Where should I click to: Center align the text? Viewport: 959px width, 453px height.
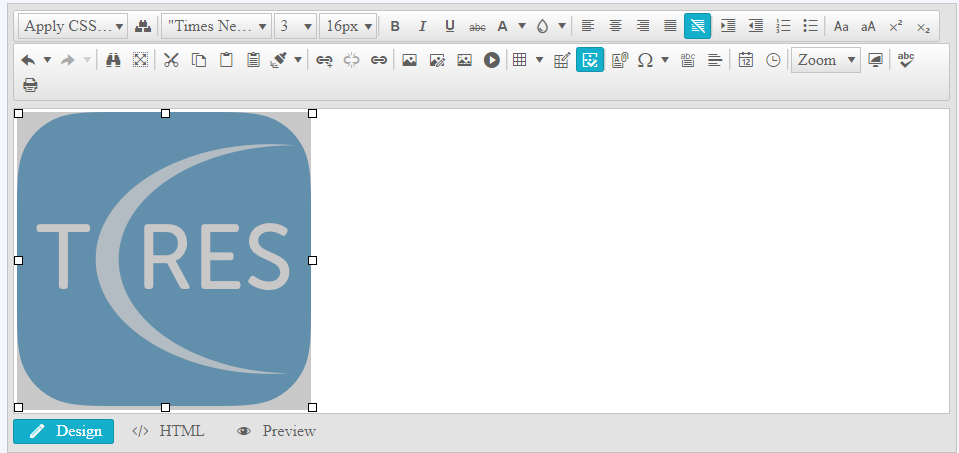pyautogui.click(x=615, y=26)
